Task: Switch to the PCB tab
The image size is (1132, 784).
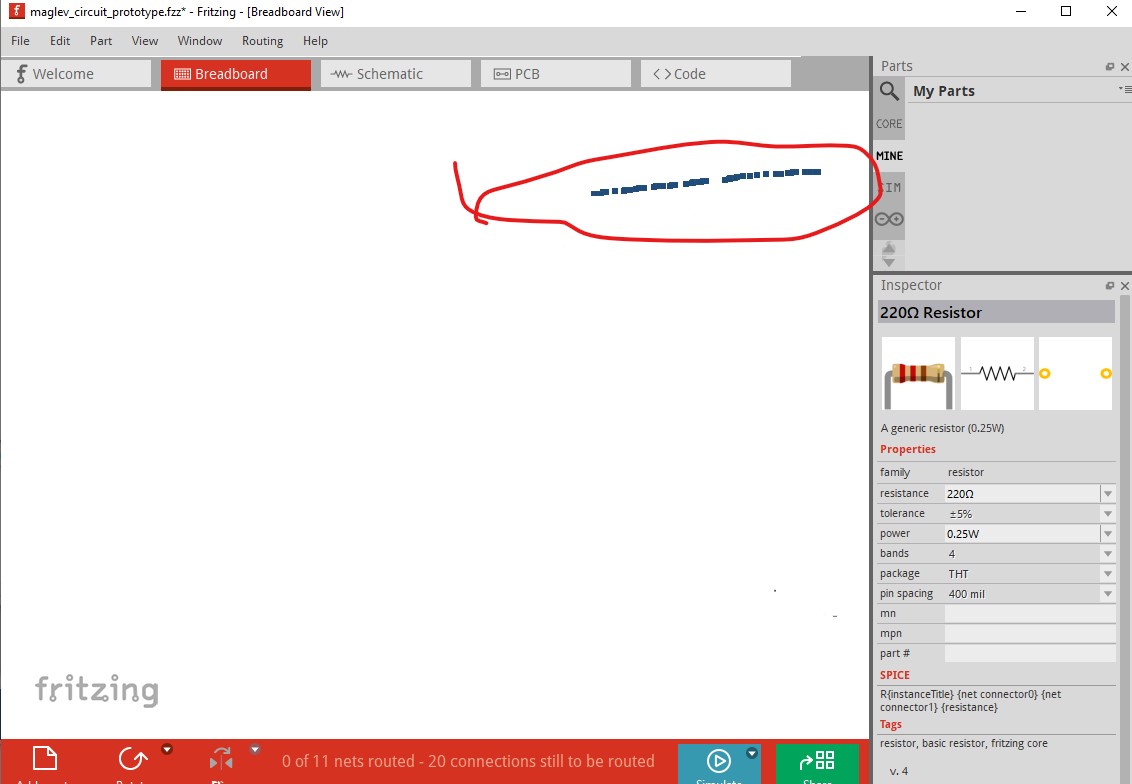Action: [556, 74]
